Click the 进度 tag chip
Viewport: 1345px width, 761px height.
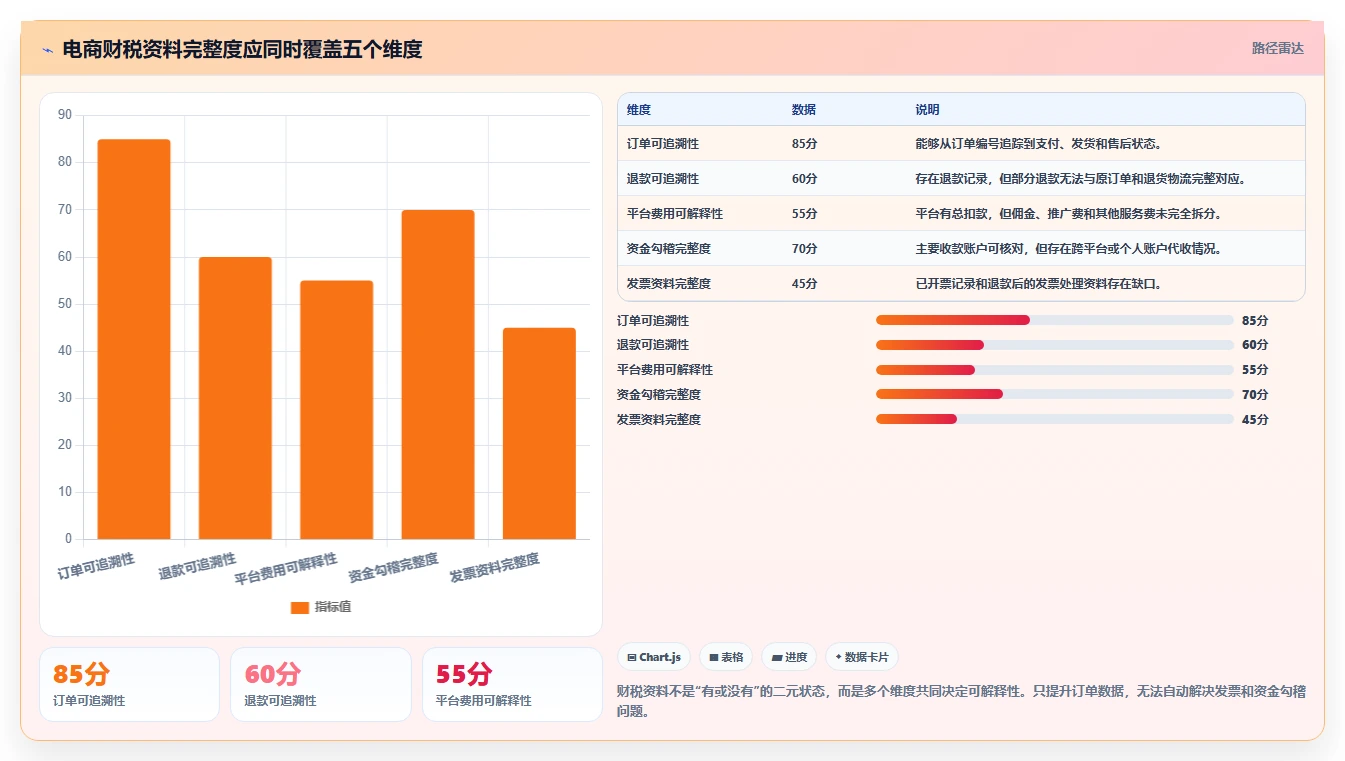[x=789, y=657]
